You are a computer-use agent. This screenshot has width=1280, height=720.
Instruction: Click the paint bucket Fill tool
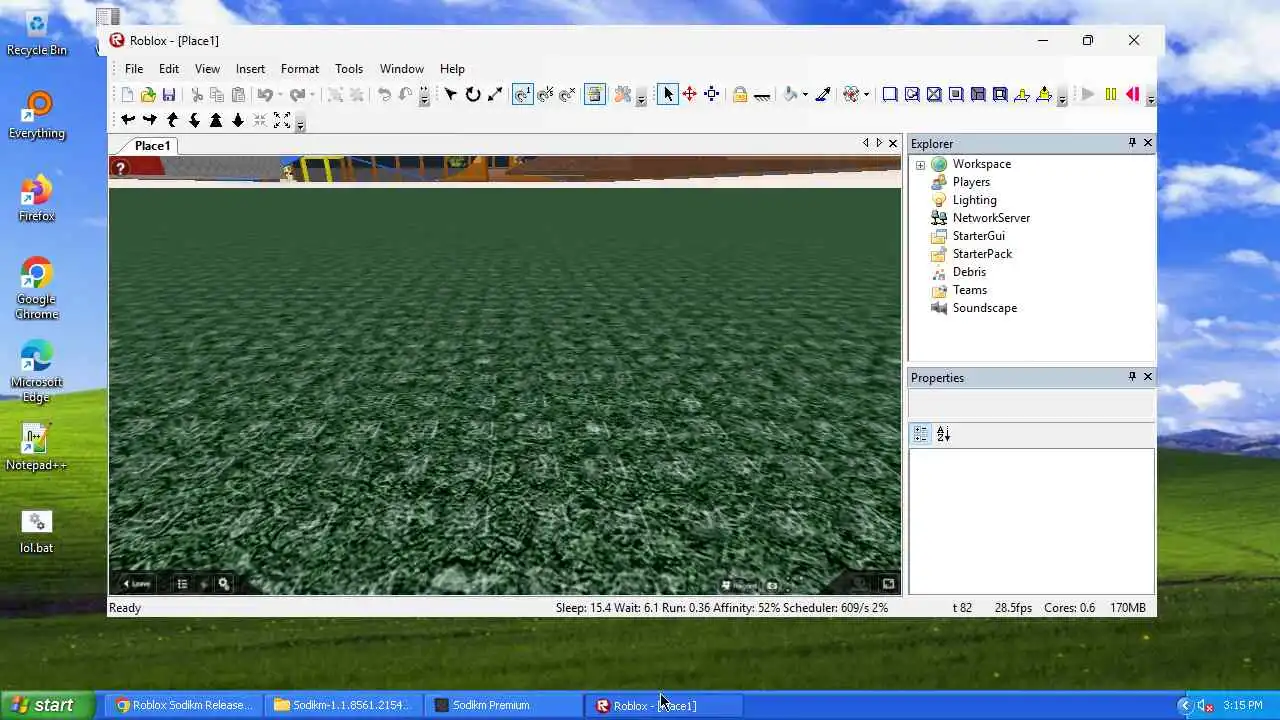point(790,94)
